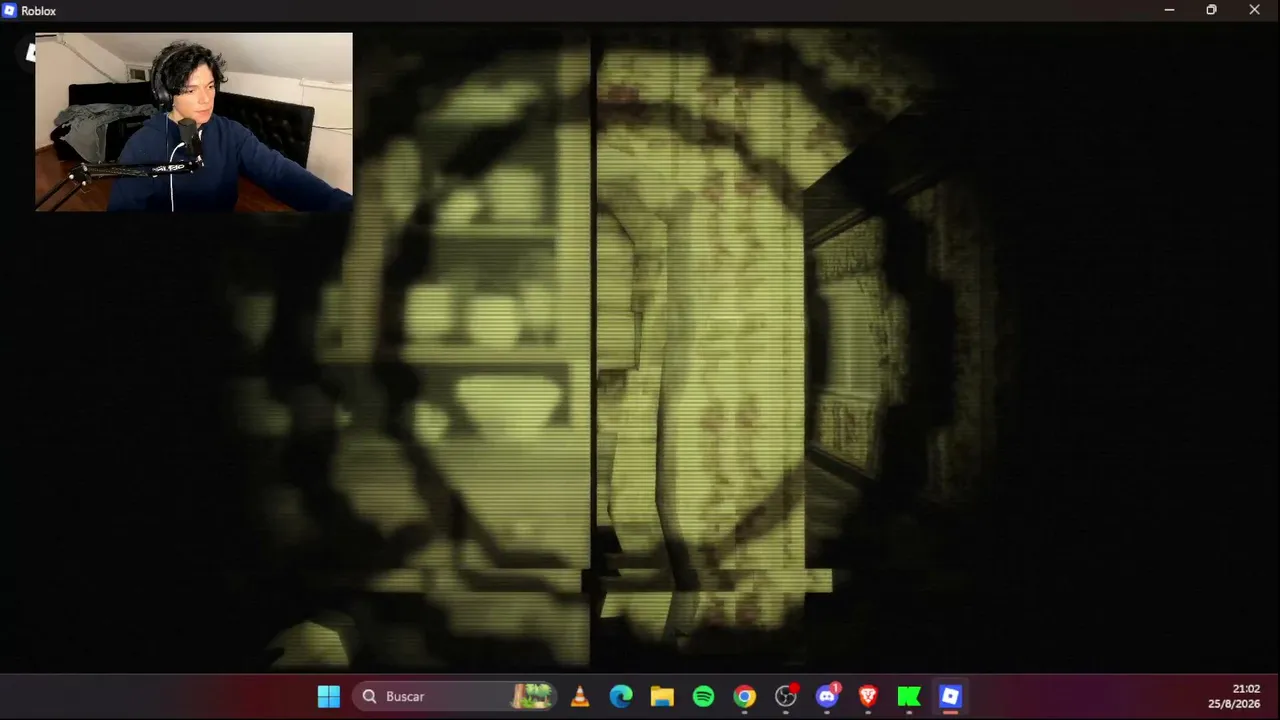Open Discord with the notification badge

click(827, 696)
